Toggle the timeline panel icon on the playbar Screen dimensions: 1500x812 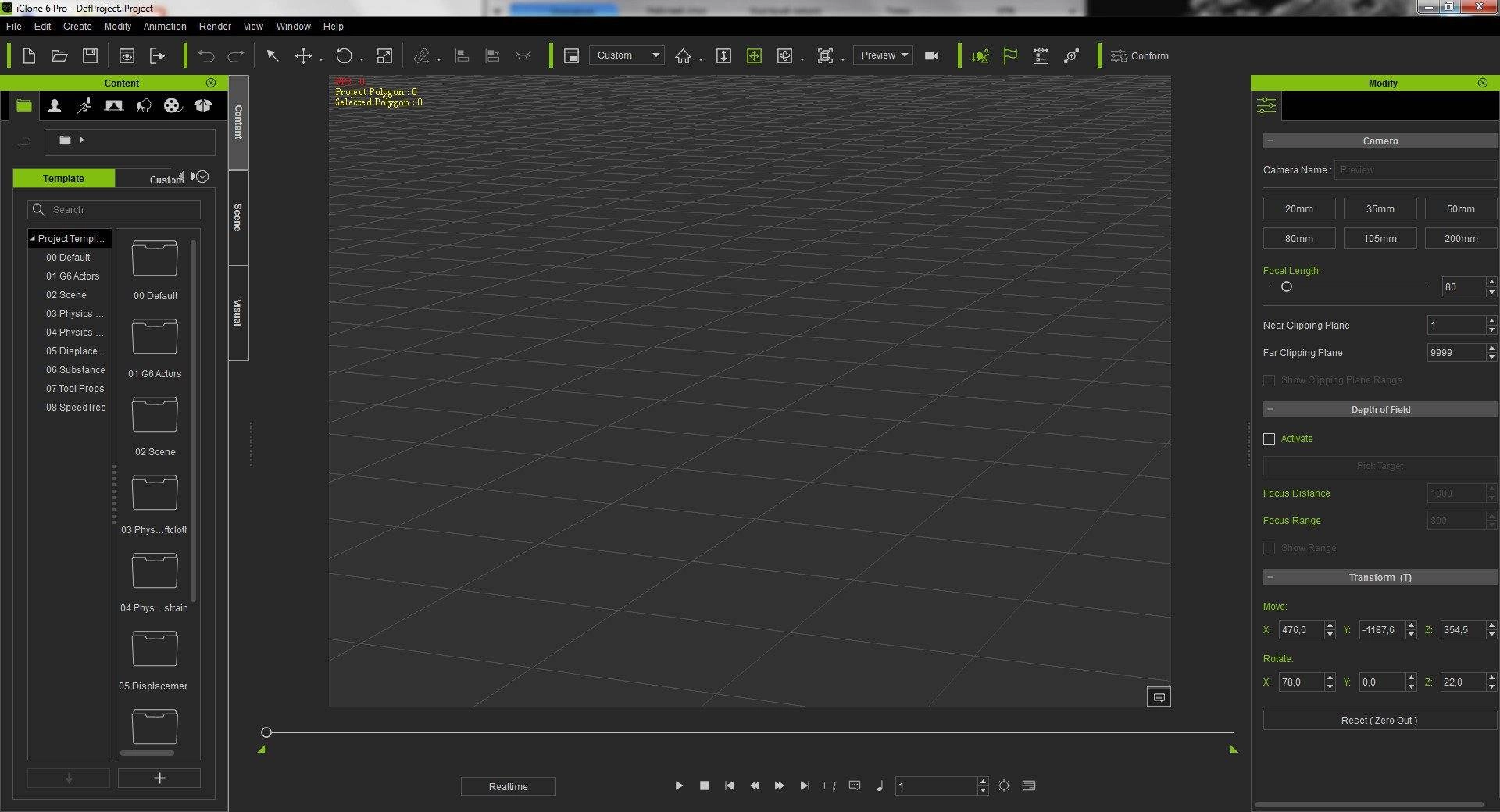tap(1029, 785)
